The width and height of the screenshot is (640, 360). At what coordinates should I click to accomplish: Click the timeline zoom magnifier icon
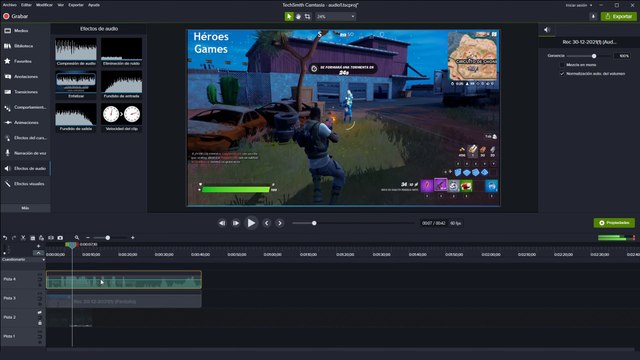pyautogui.click(x=77, y=238)
